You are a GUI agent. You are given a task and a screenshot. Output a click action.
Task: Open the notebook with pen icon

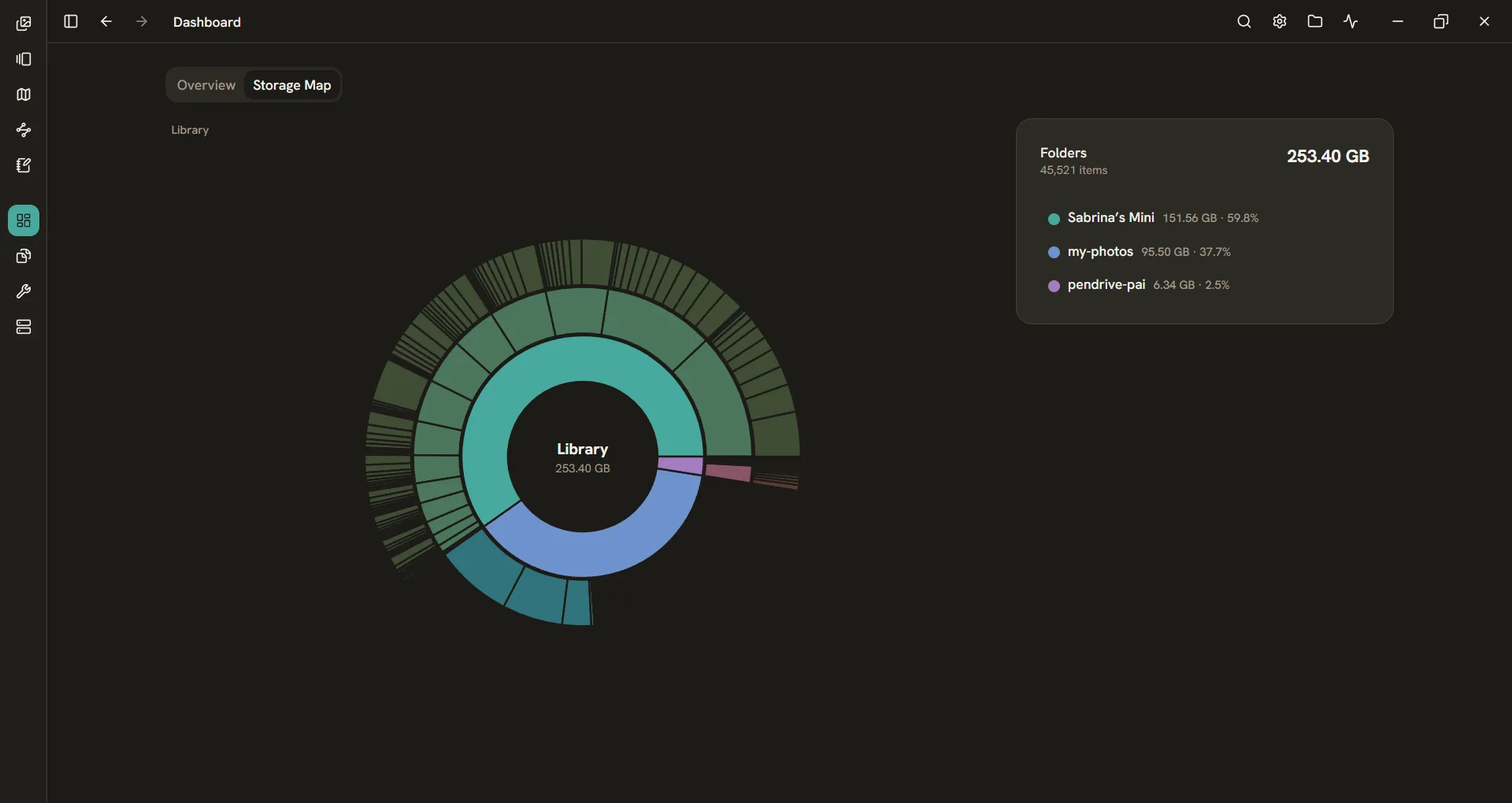(24, 165)
